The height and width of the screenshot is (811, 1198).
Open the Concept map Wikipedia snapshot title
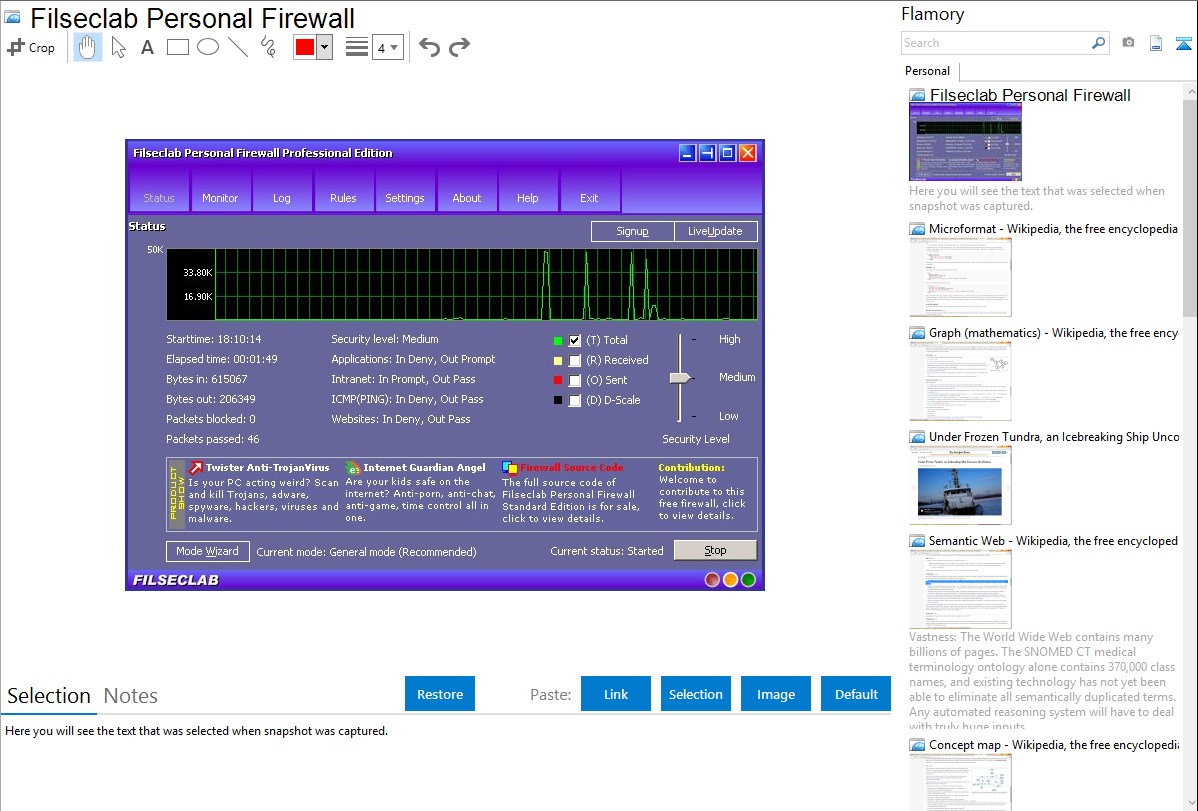point(1053,744)
